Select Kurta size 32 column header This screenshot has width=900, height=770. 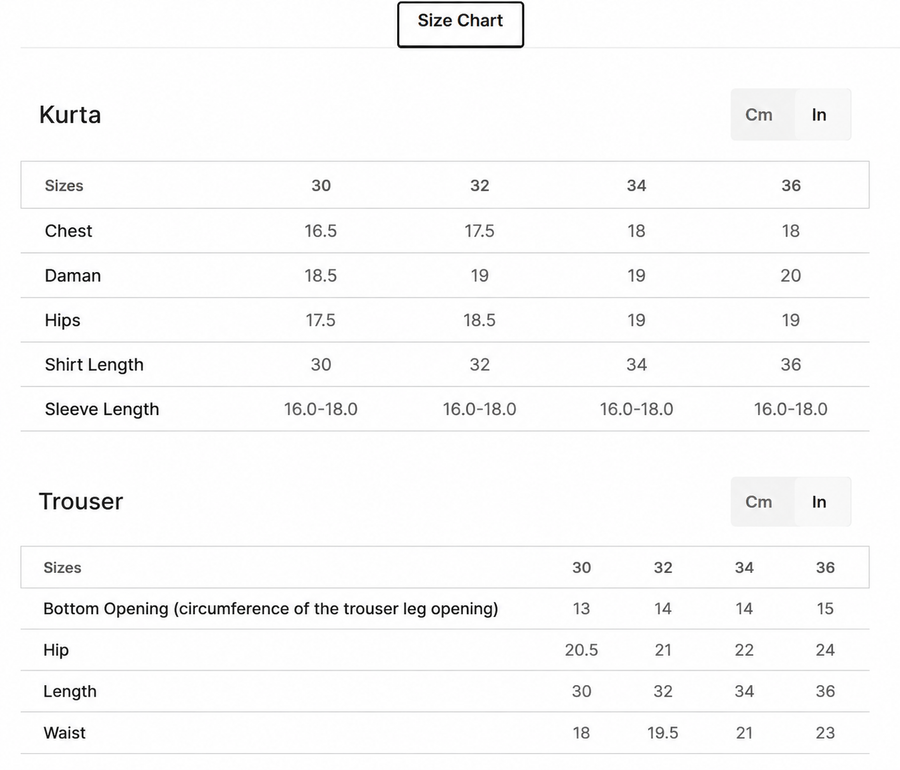tap(480, 185)
